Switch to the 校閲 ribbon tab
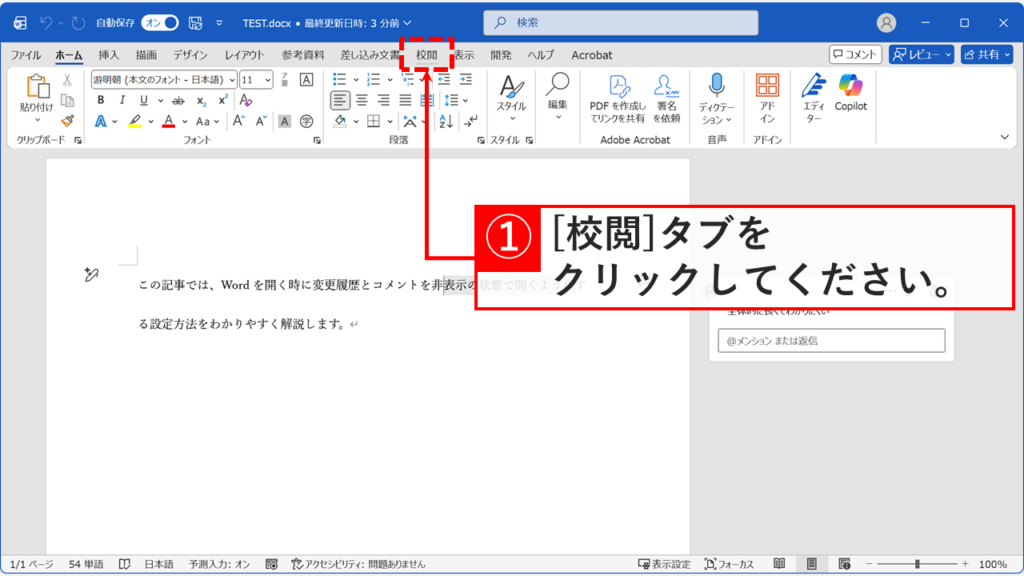Viewport: 1024px width, 576px height. [427, 56]
